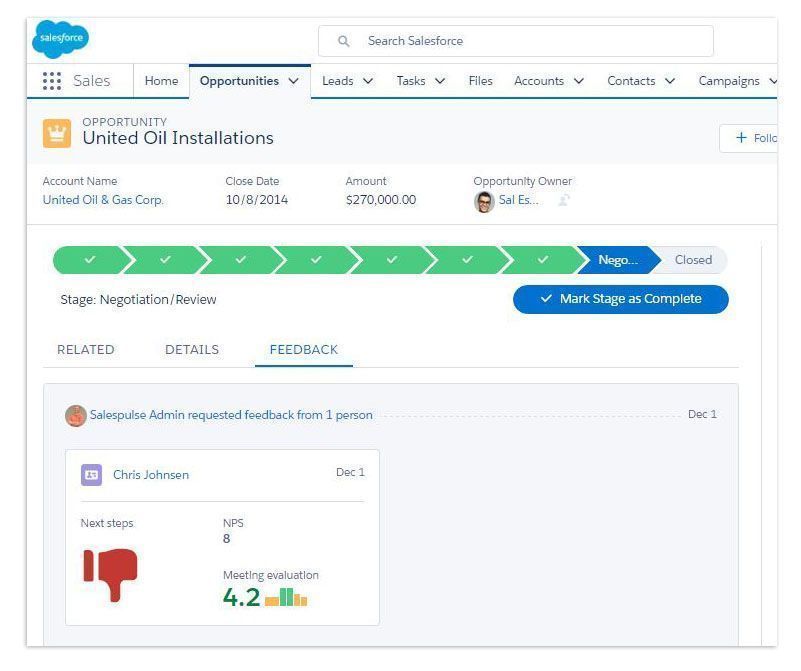Open the Files tab
This screenshot has height=671, width=801.
coord(480,81)
